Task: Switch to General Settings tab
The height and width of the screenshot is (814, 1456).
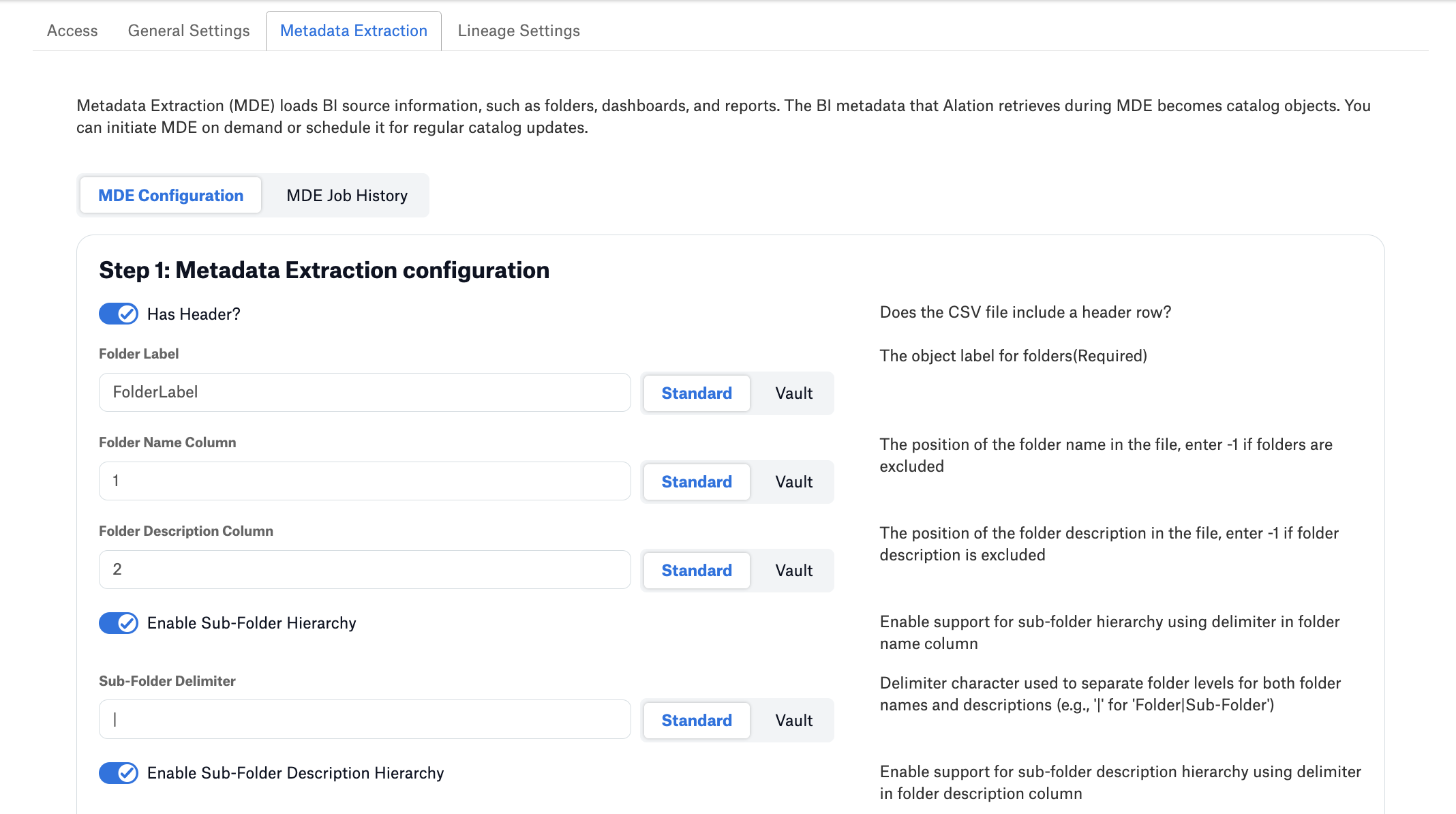Action: (x=189, y=31)
